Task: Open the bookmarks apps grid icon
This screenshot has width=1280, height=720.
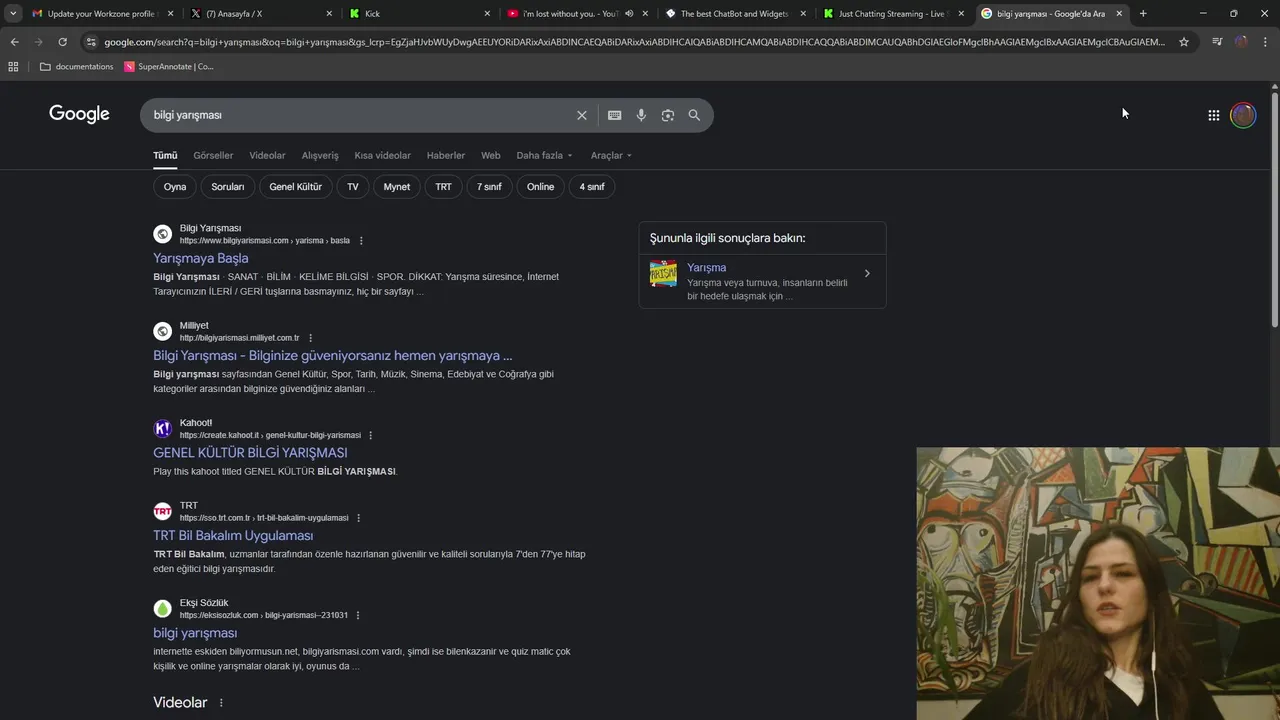Action: (13, 66)
